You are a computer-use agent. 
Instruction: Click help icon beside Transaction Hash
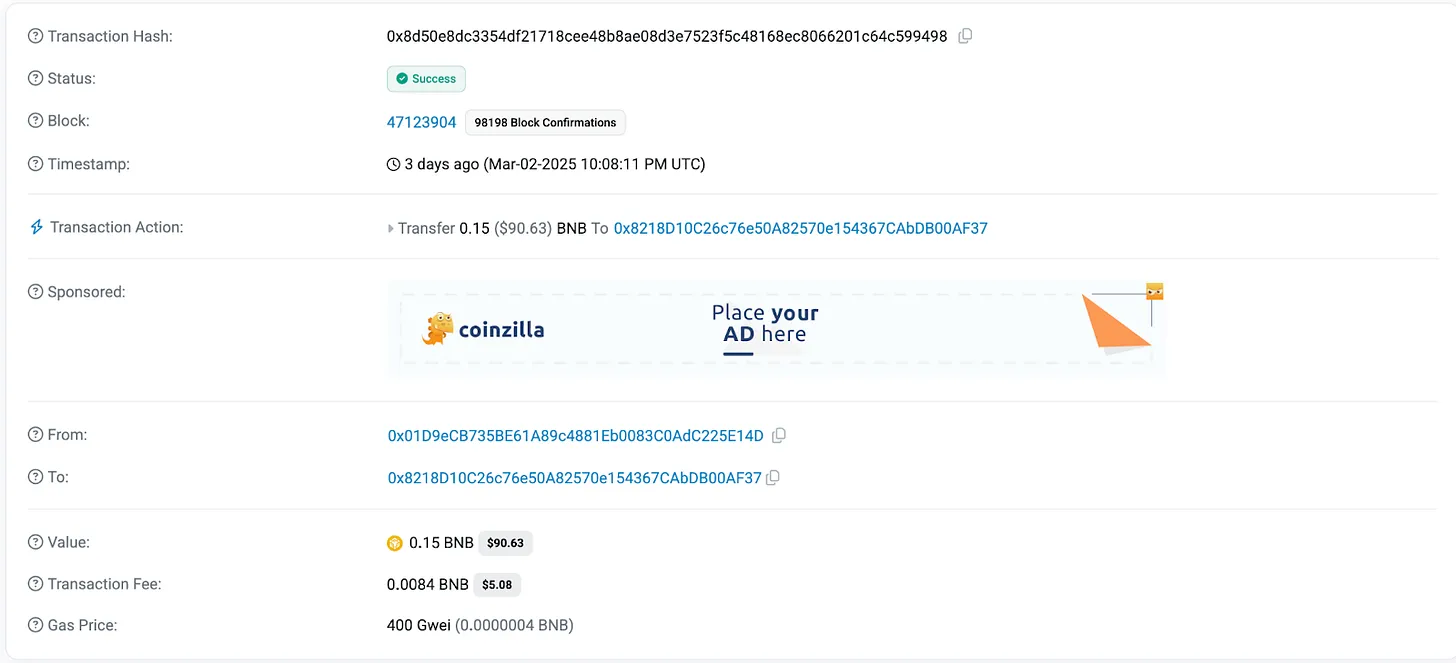click(x=36, y=36)
